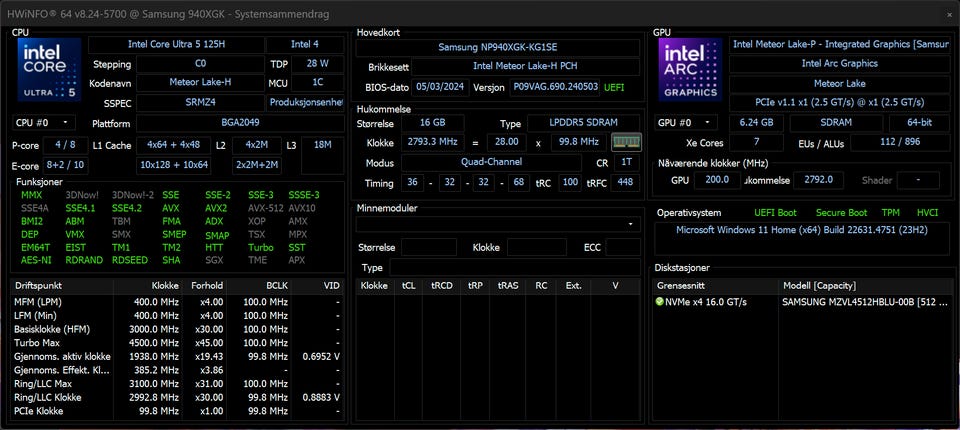Click the empty Minnemoduler Type field
960x430 pixels.
515,268
